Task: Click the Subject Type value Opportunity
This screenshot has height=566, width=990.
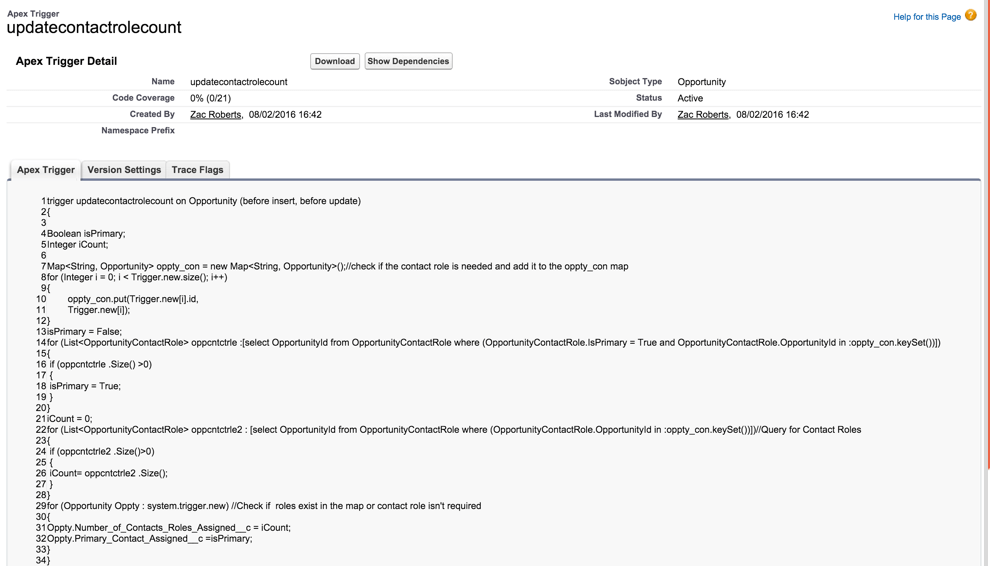Action: click(701, 82)
